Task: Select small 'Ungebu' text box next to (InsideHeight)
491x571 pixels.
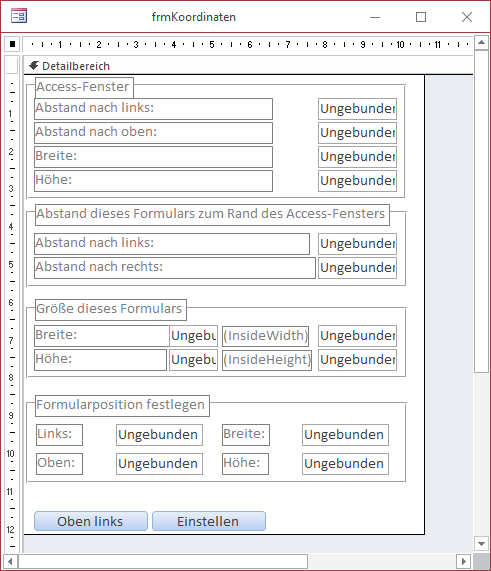Action: point(193,360)
